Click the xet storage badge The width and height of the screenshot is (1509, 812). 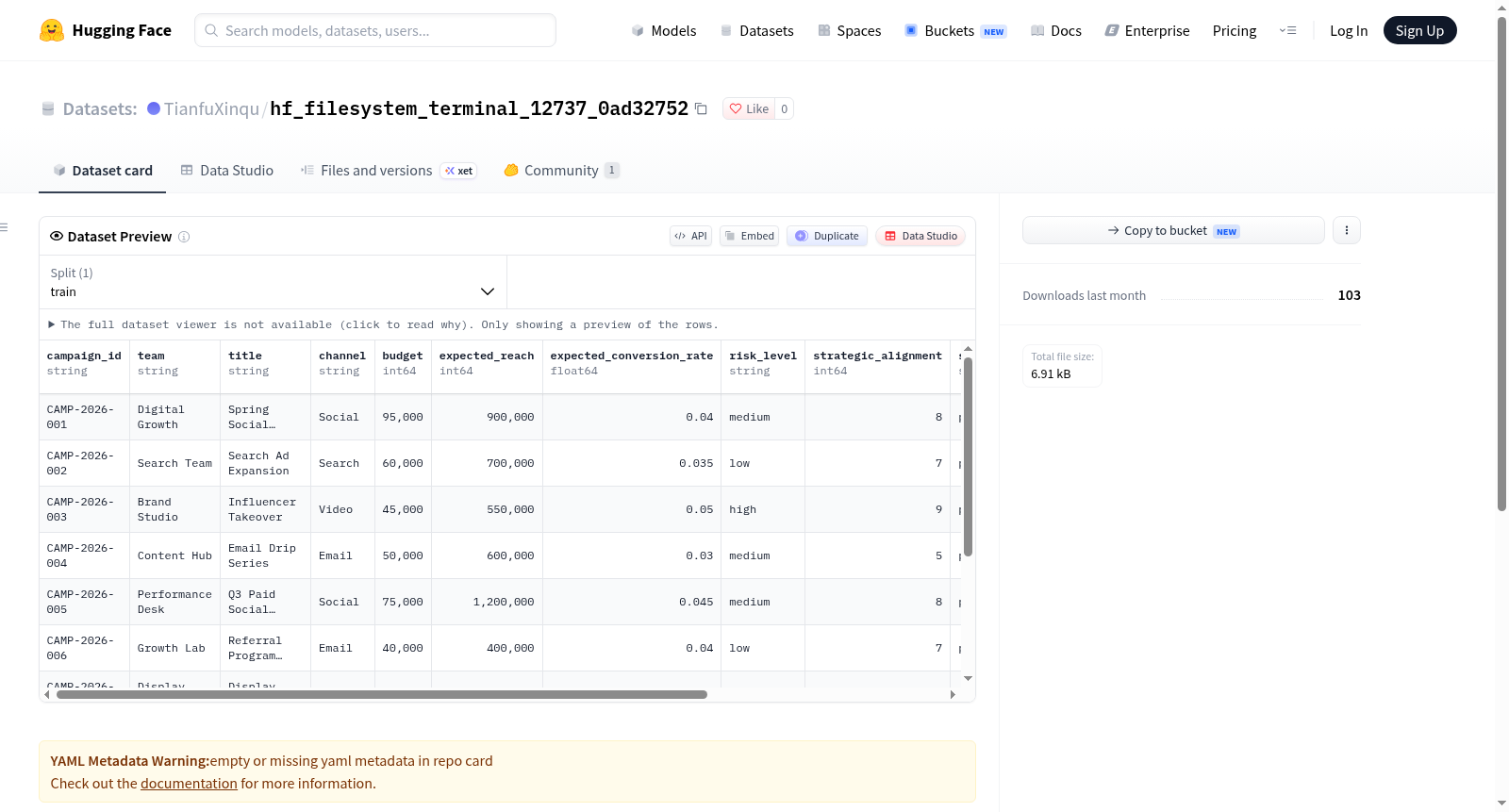click(459, 171)
